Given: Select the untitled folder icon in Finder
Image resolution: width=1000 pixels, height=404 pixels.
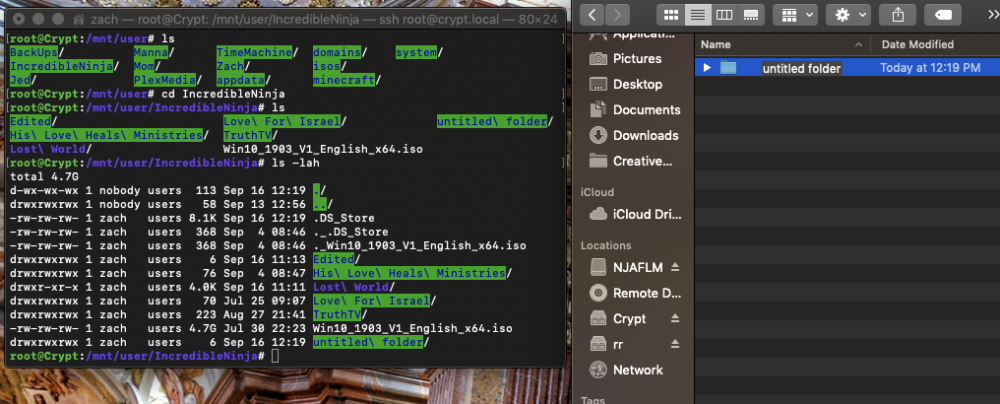Looking at the screenshot, I should point(728,68).
